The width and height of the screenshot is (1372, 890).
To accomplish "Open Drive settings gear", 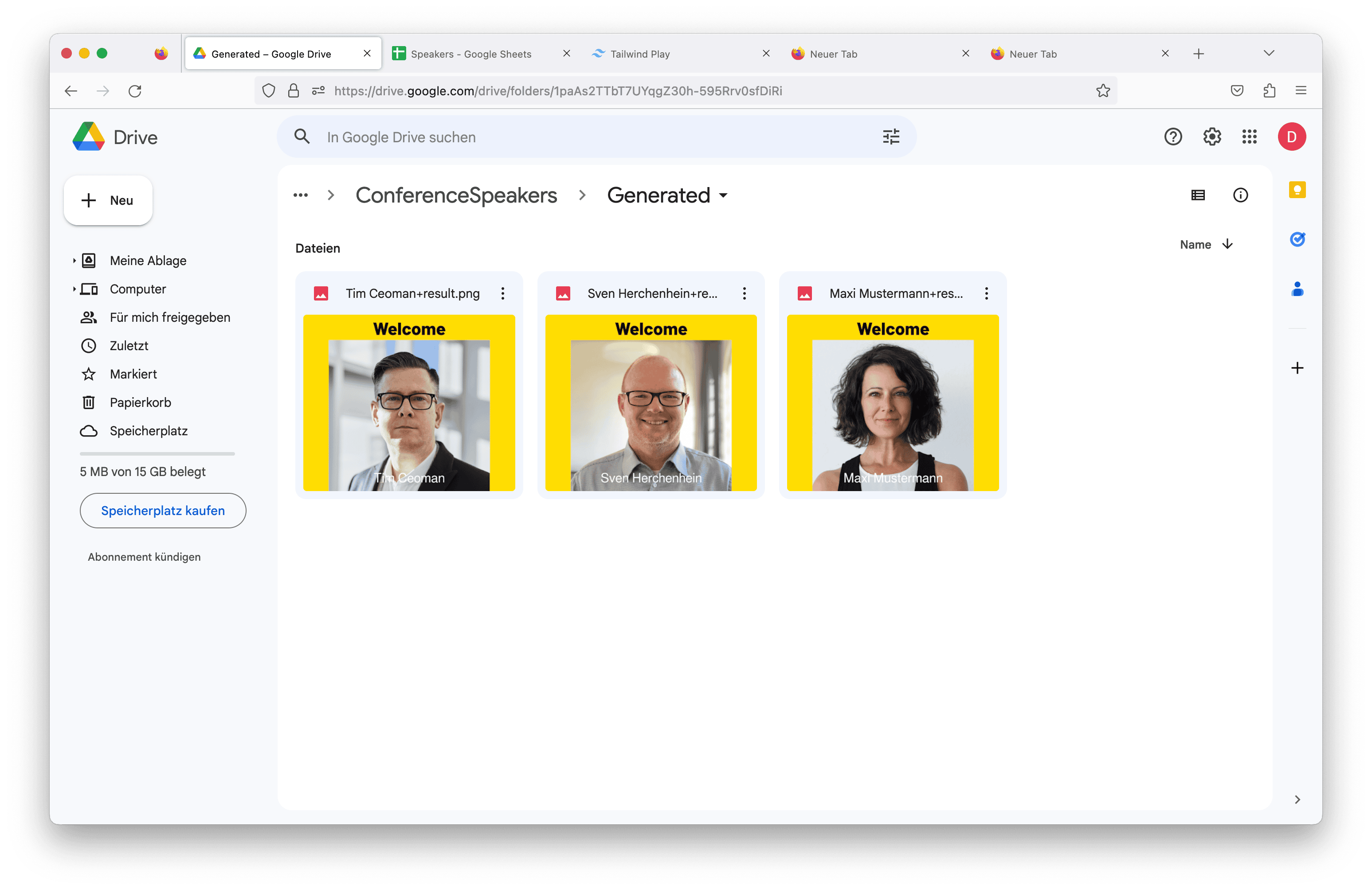I will pos(1212,137).
